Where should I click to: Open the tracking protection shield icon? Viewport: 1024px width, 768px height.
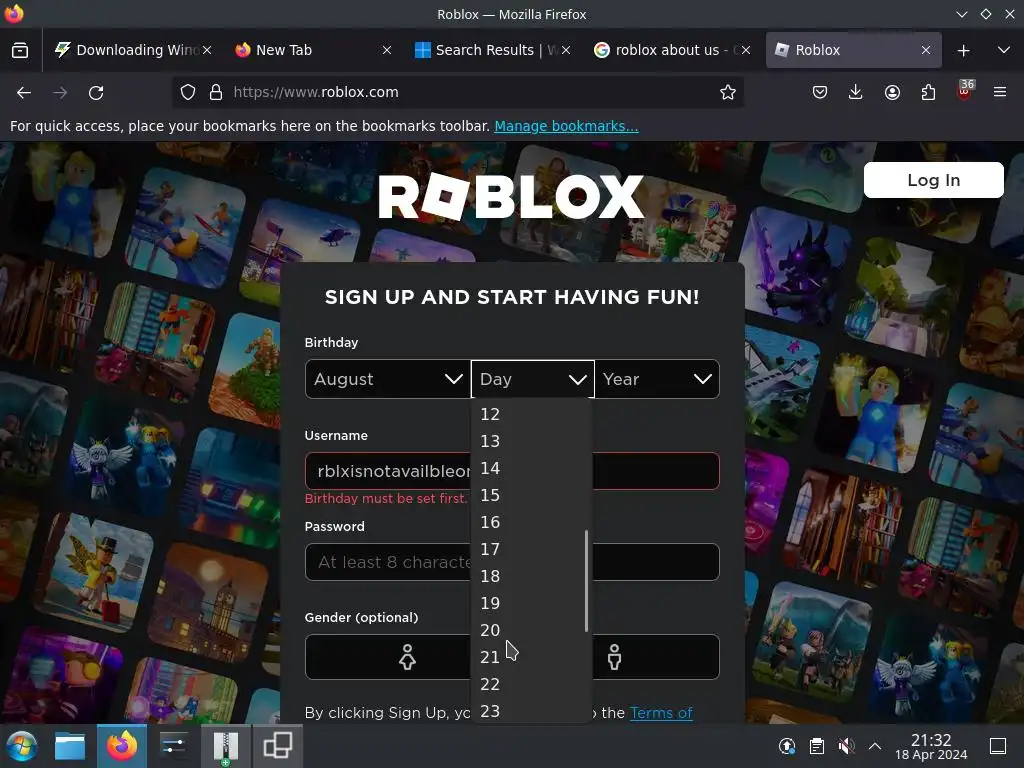[x=188, y=92]
